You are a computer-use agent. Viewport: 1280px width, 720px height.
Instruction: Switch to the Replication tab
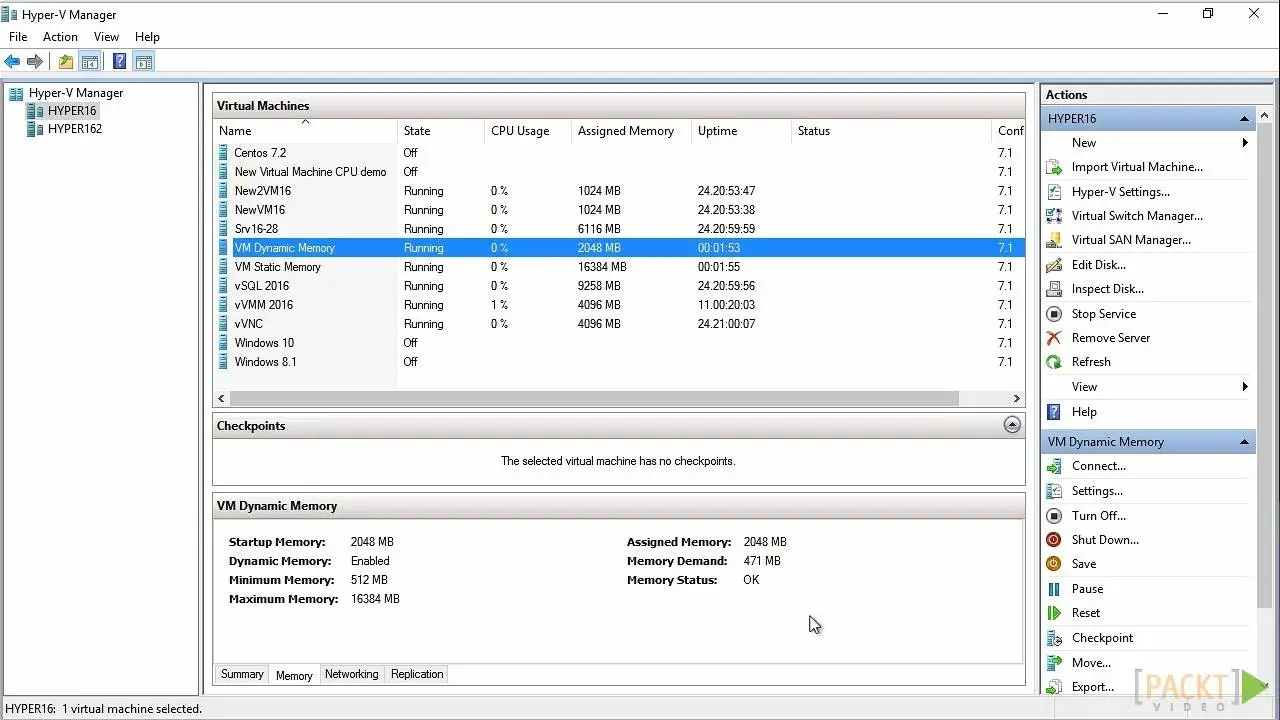tap(417, 674)
